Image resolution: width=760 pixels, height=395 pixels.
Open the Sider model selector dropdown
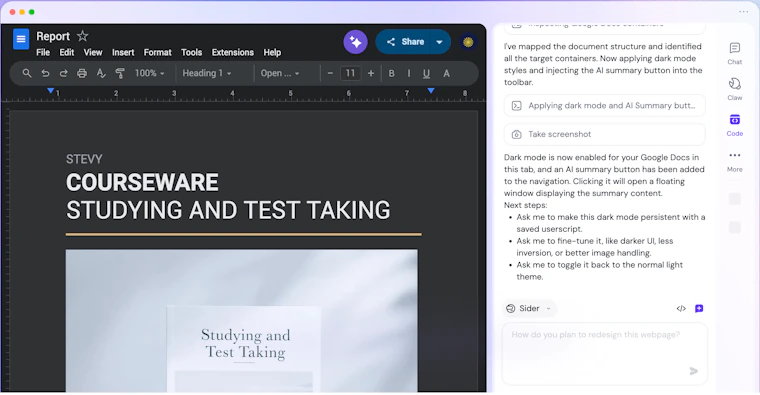pos(529,308)
